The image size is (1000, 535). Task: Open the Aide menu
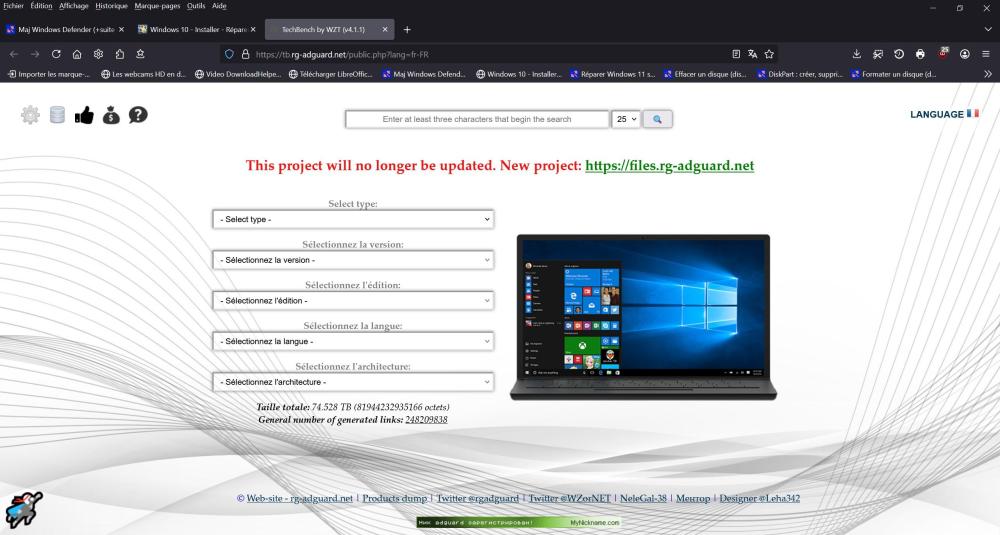point(219,6)
